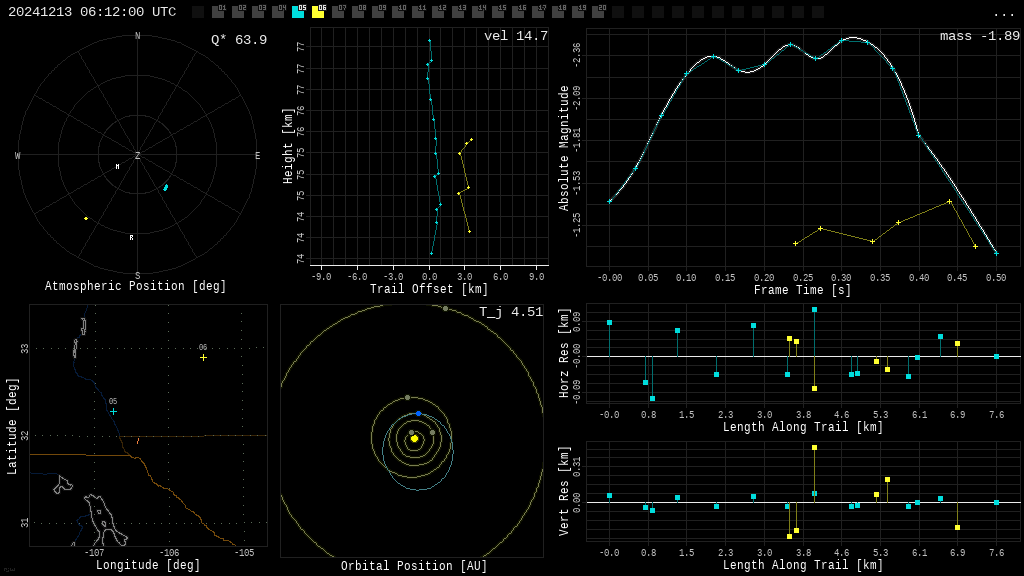1024x576 pixels.
Task: Select the blue Earth dot in orbit plot
Action: [418, 413]
